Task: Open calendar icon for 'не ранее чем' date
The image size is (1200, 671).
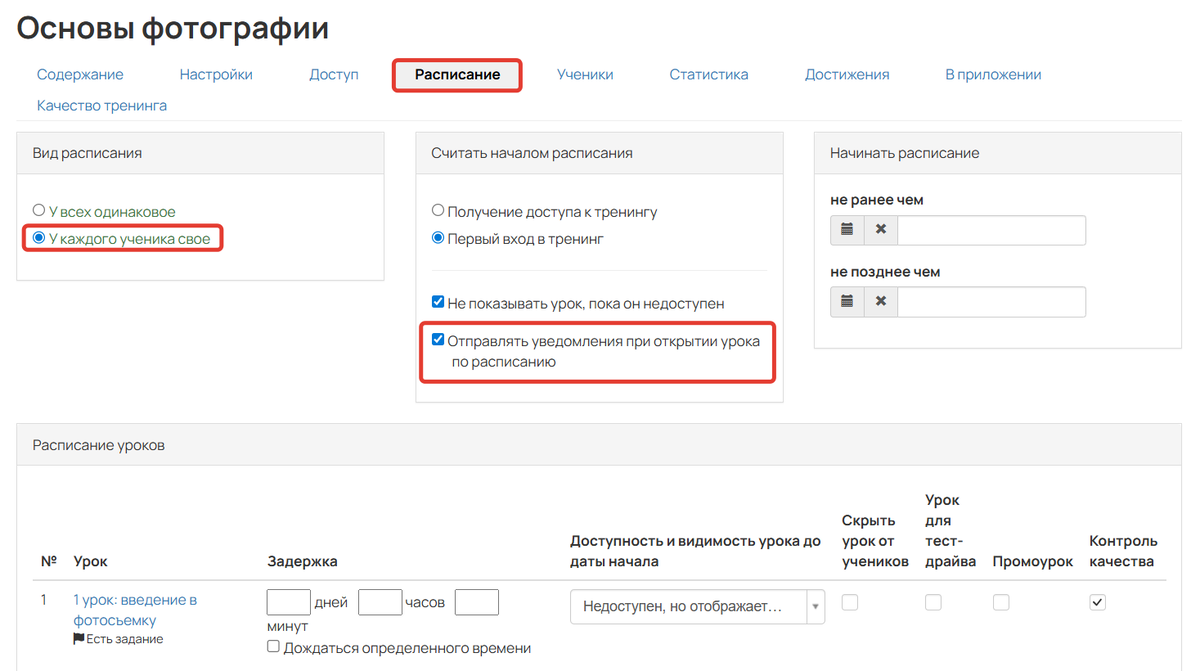Action: (x=847, y=230)
